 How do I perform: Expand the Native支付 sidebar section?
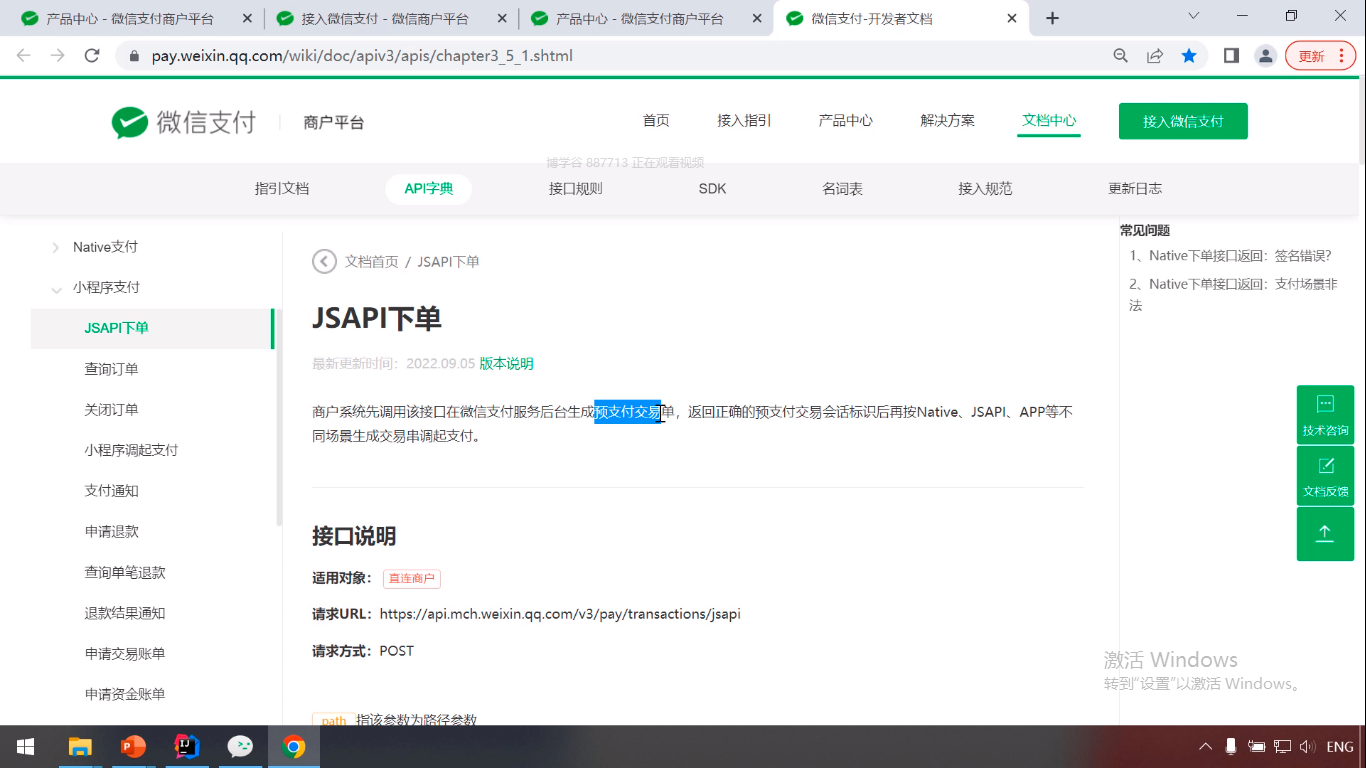point(56,247)
